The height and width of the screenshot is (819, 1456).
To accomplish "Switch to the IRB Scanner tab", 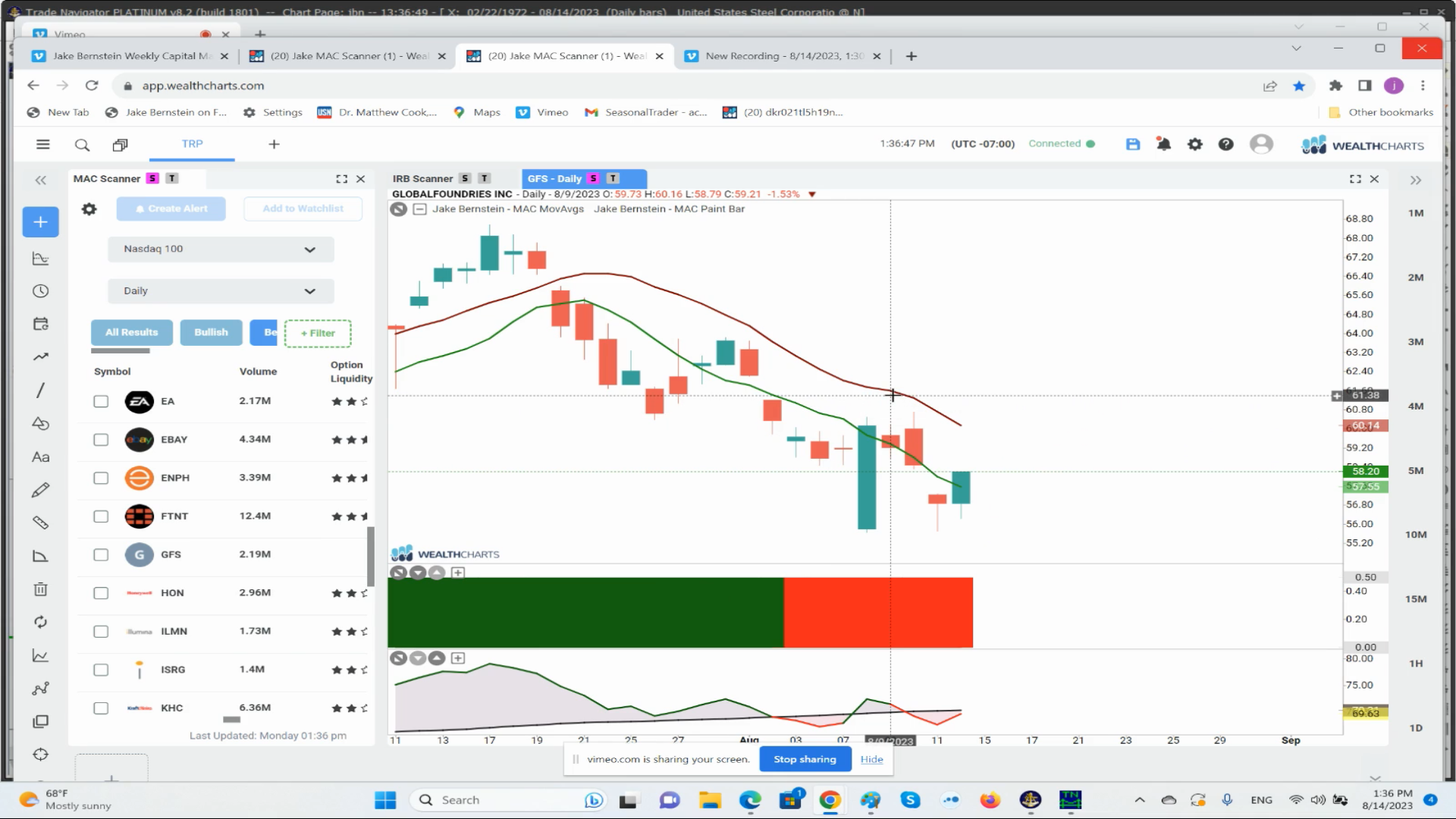I will tap(422, 179).
